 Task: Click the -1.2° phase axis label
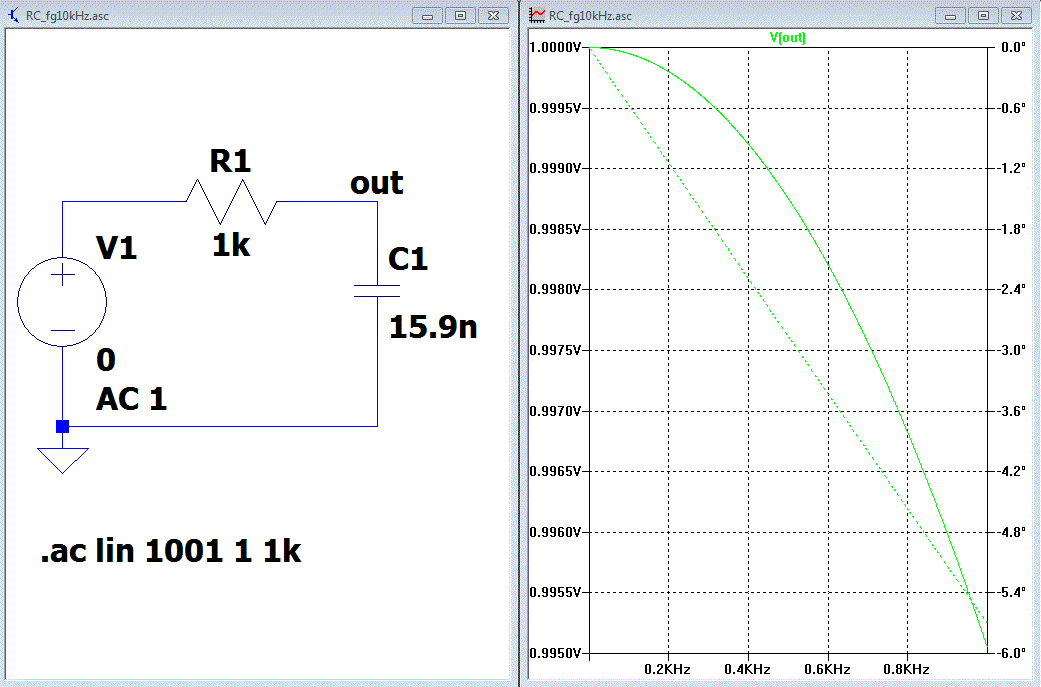coord(1011,168)
